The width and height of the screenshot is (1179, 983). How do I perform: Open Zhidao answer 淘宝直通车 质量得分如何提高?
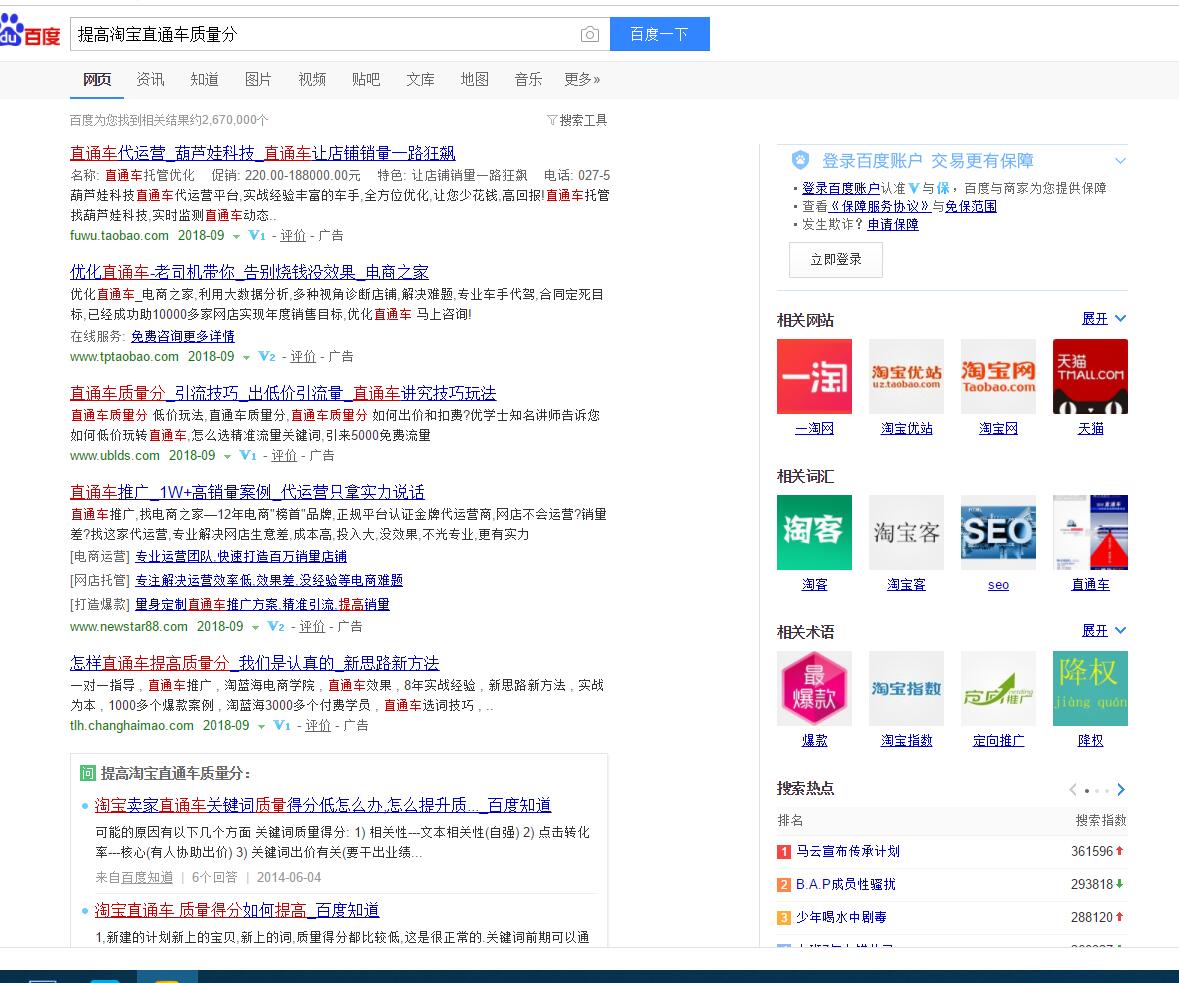[237, 911]
